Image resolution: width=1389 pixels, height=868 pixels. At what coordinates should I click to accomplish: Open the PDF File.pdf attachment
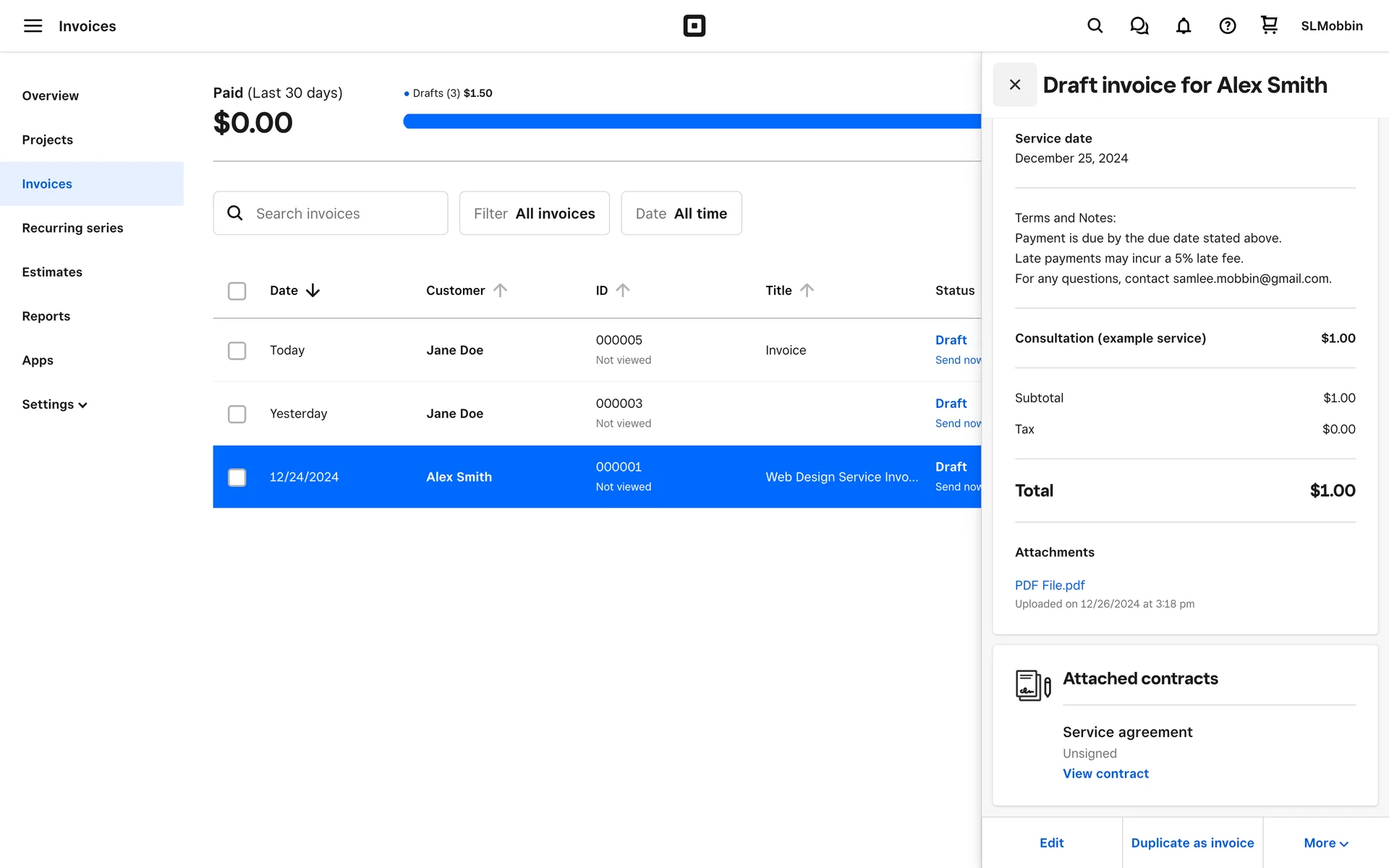(x=1049, y=585)
